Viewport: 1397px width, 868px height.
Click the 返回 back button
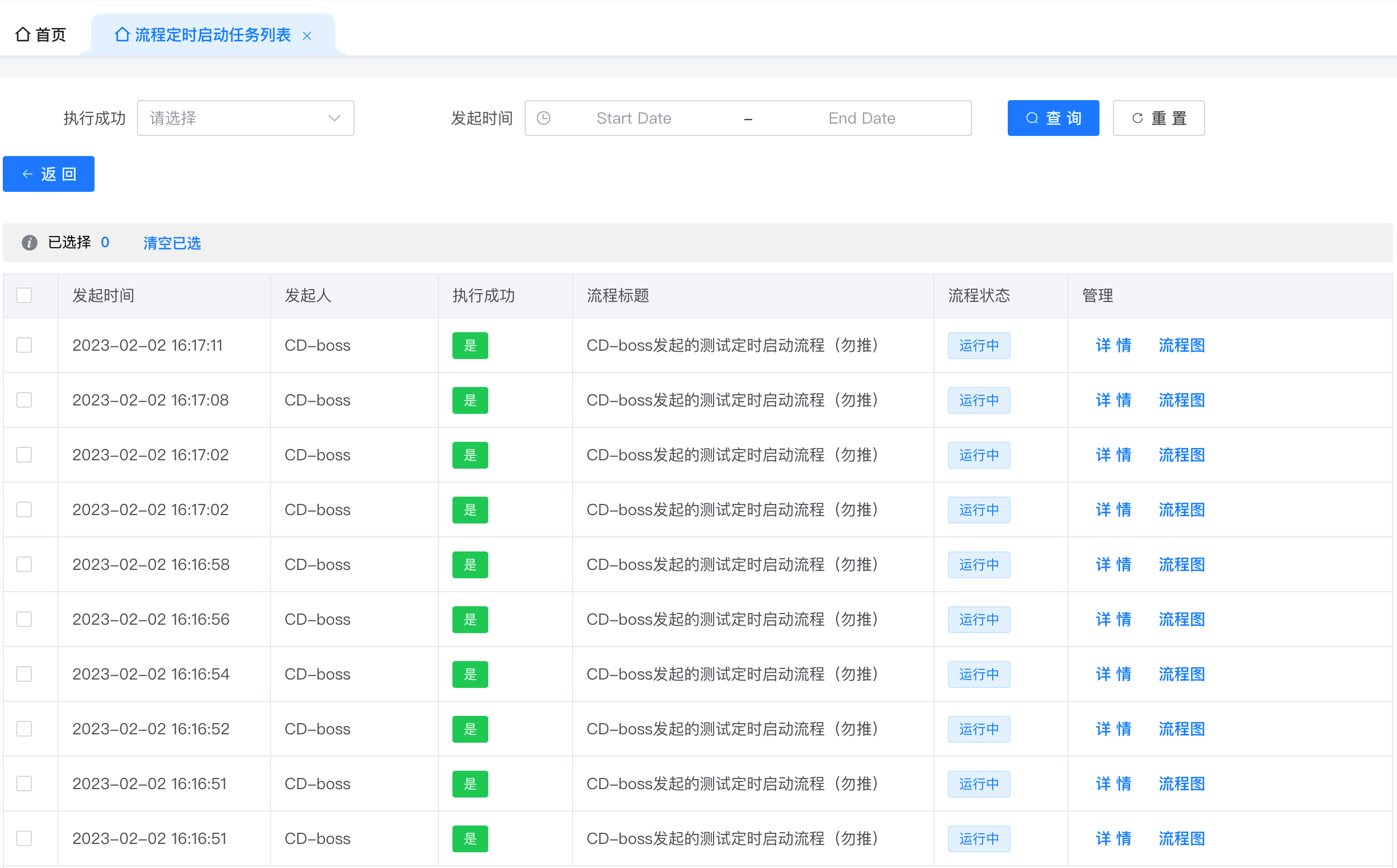(49, 174)
